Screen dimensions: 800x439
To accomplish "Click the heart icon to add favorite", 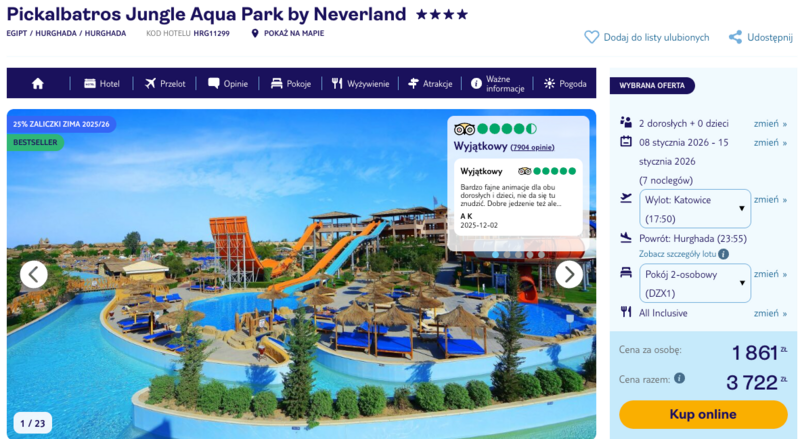I will coord(591,37).
